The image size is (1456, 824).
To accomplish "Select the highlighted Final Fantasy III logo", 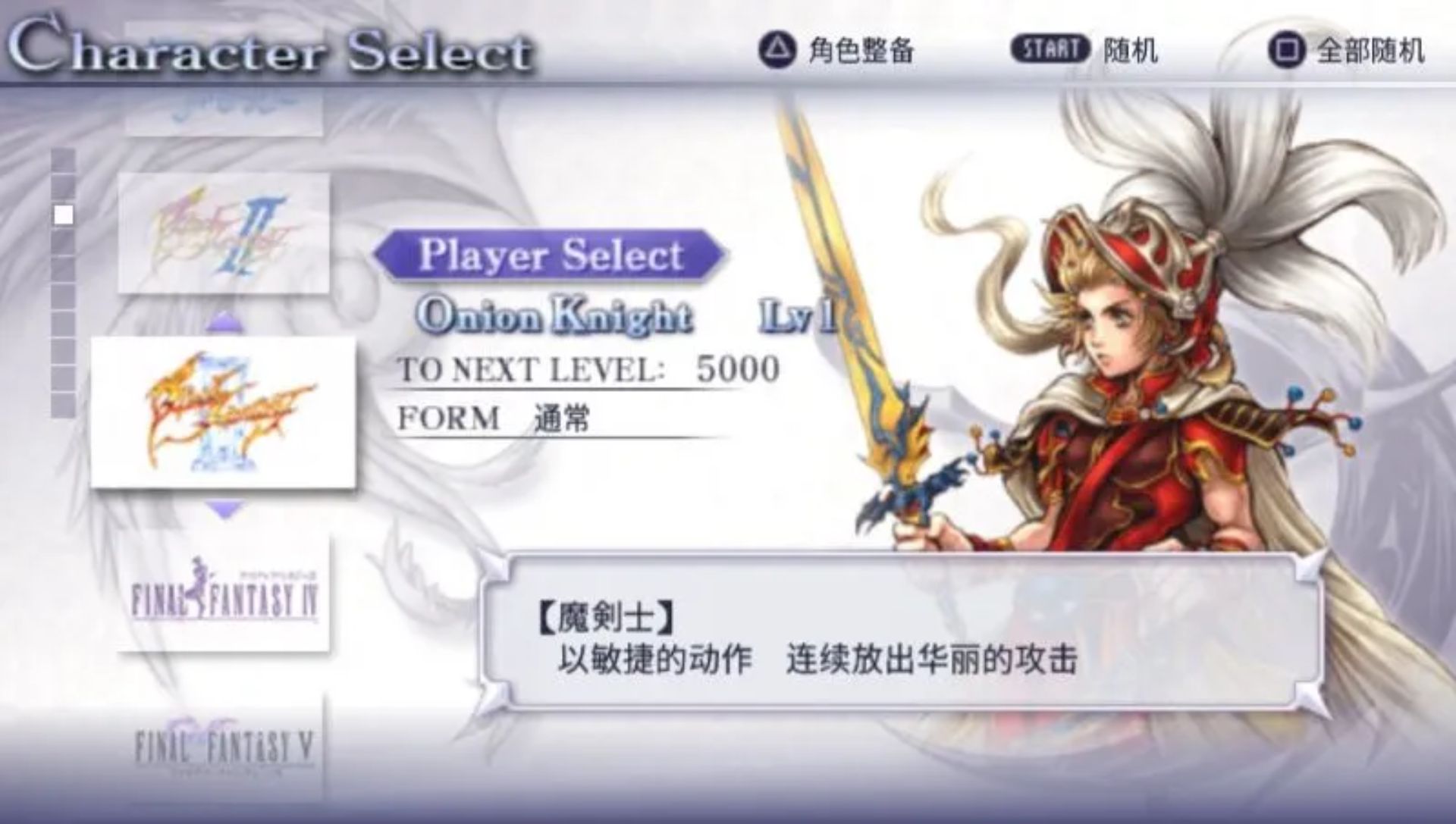I will click(224, 412).
